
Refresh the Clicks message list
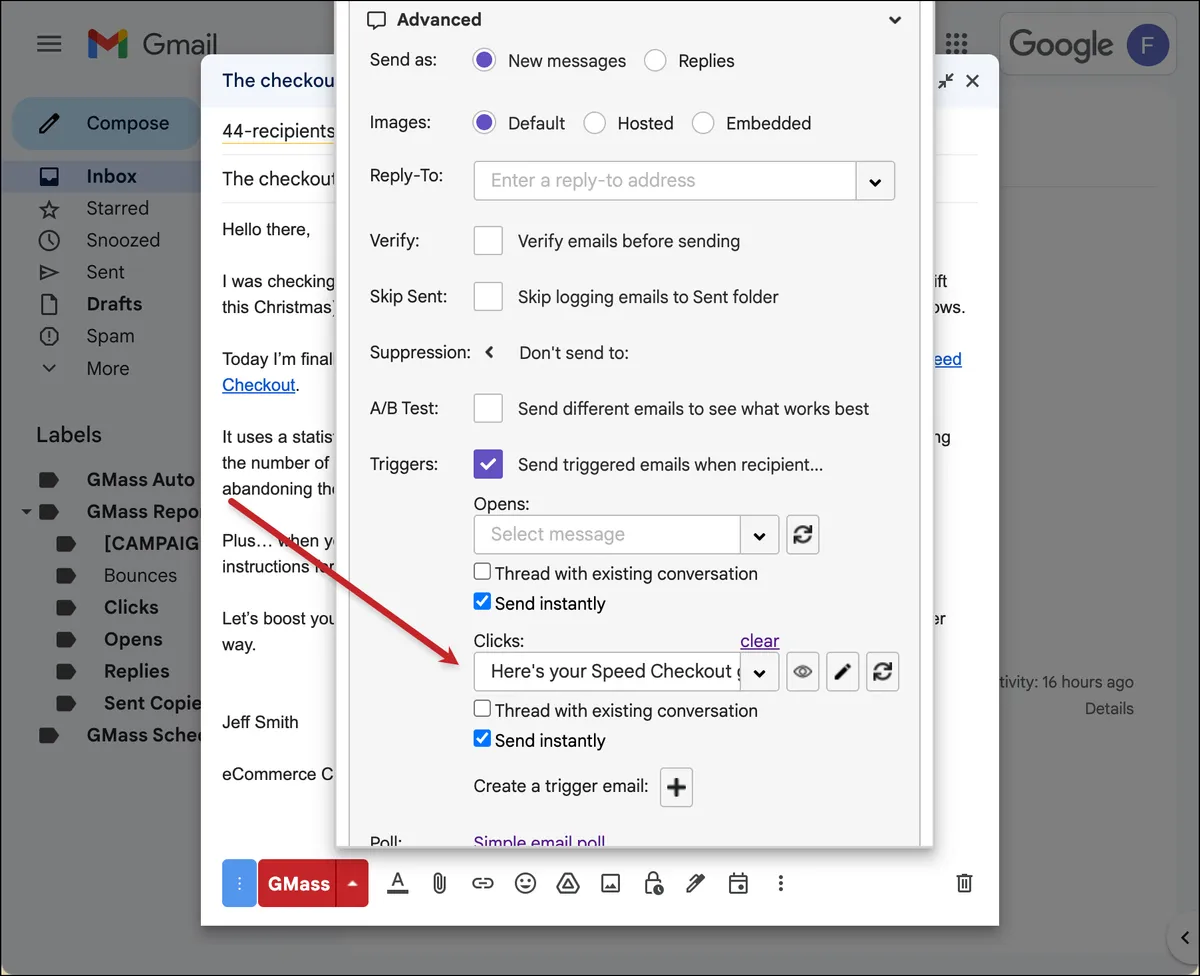(x=882, y=672)
